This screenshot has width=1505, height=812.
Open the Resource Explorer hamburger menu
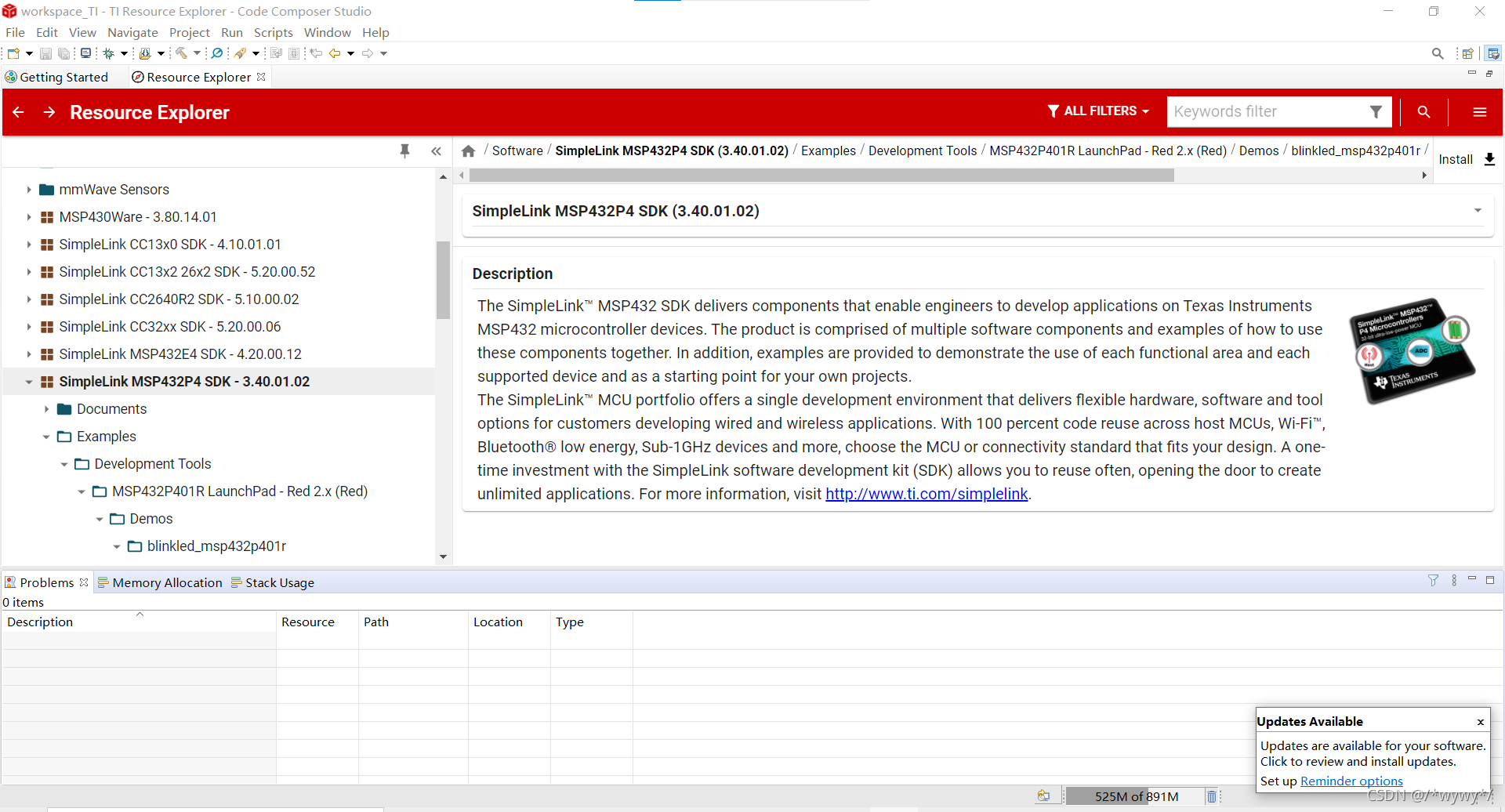coord(1480,112)
